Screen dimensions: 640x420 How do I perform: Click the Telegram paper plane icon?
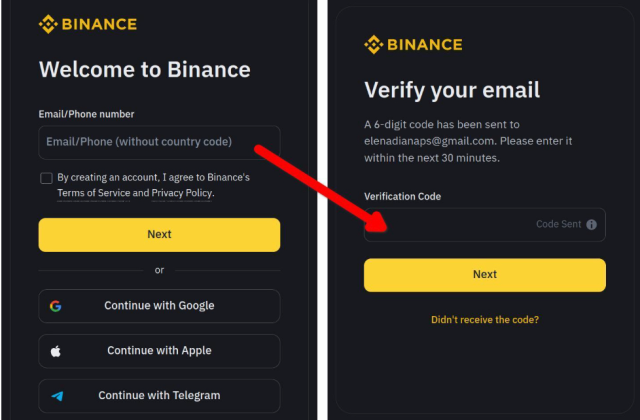pos(57,396)
